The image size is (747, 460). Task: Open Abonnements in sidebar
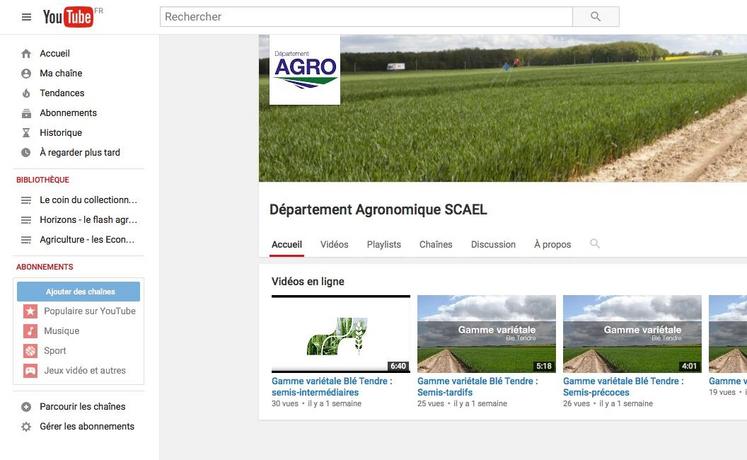(68, 113)
